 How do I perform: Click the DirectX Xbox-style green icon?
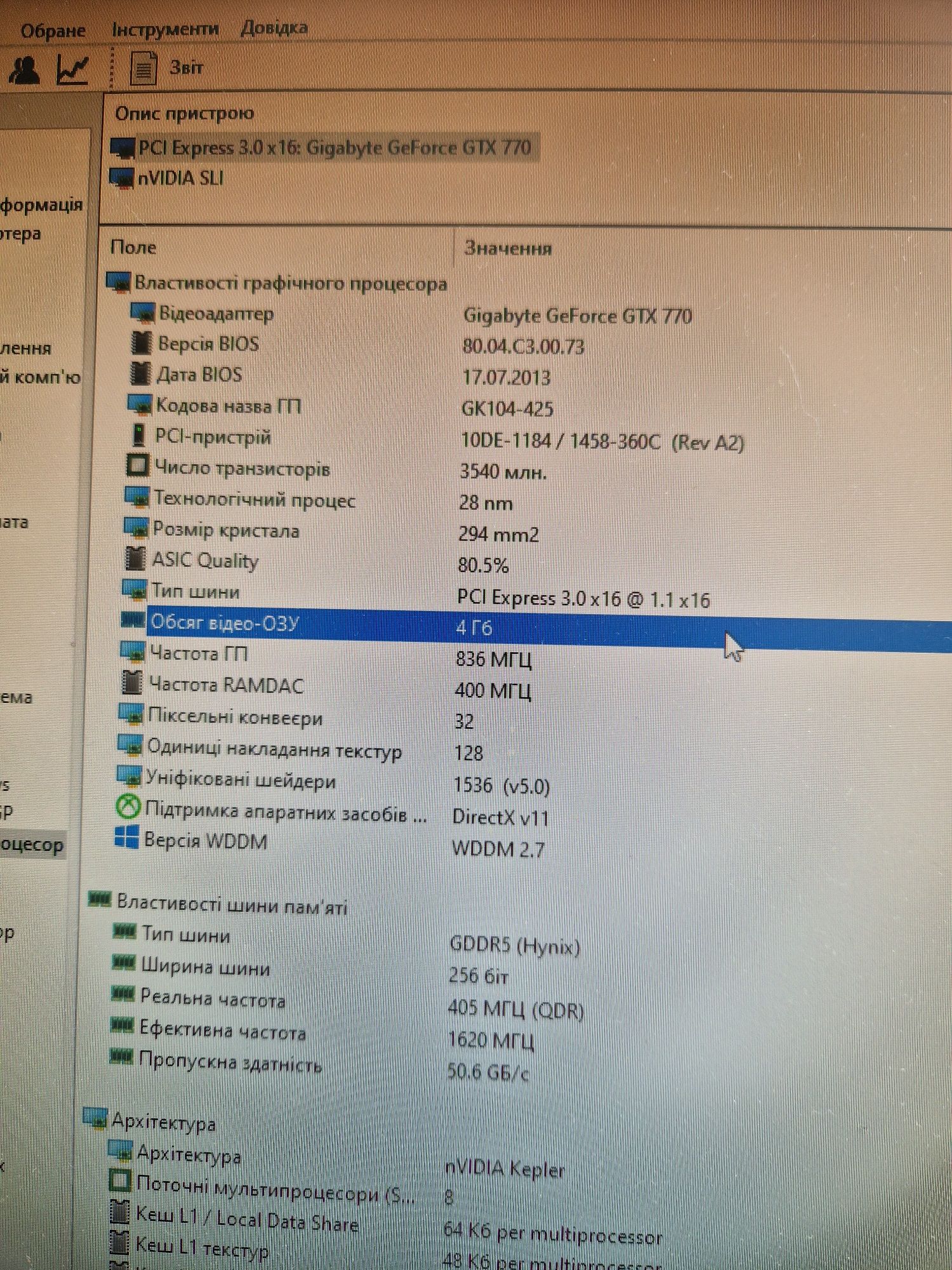pyautogui.click(x=128, y=807)
